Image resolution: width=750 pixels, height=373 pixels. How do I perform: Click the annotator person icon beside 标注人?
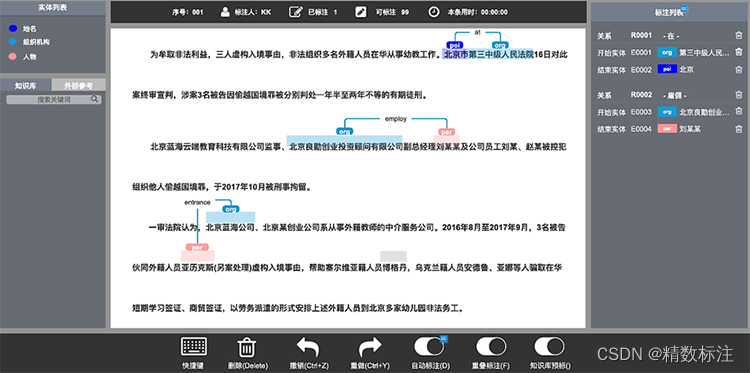225,12
